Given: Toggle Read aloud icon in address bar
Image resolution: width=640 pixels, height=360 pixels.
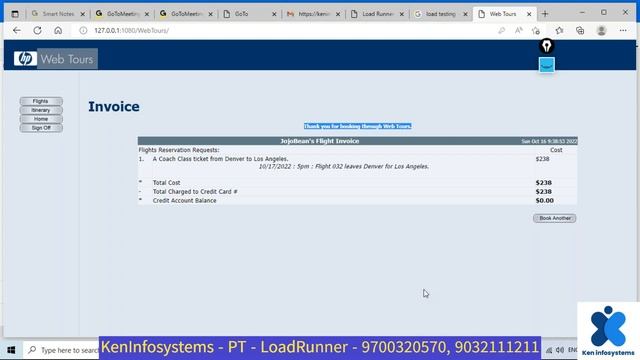Looking at the screenshot, I should [519, 31].
